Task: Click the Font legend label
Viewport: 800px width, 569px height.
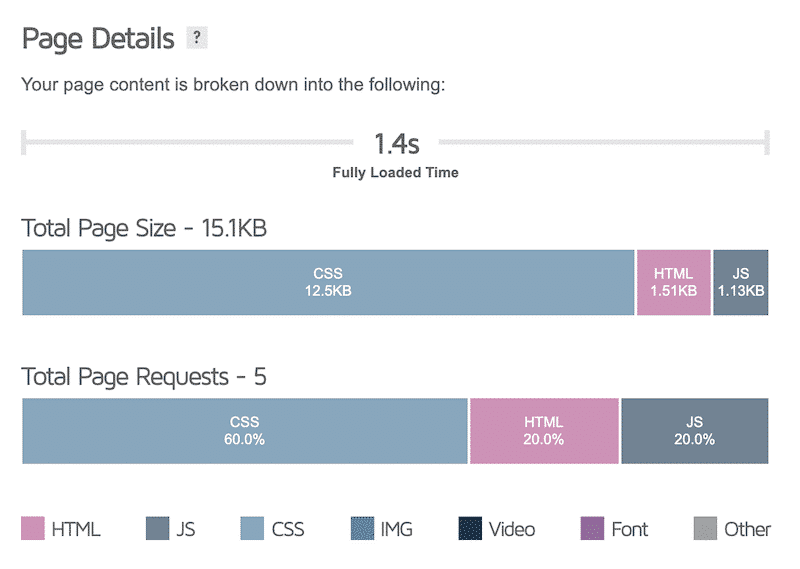Action: pyautogui.click(x=630, y=529)
